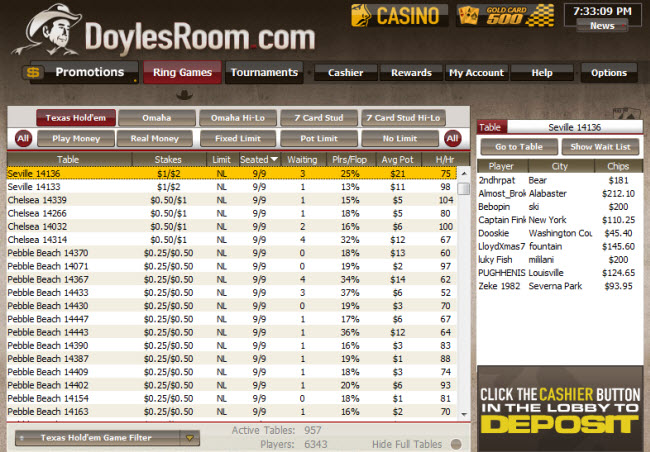Click the table list scrollbar thumb

click(x=464, y=189)
